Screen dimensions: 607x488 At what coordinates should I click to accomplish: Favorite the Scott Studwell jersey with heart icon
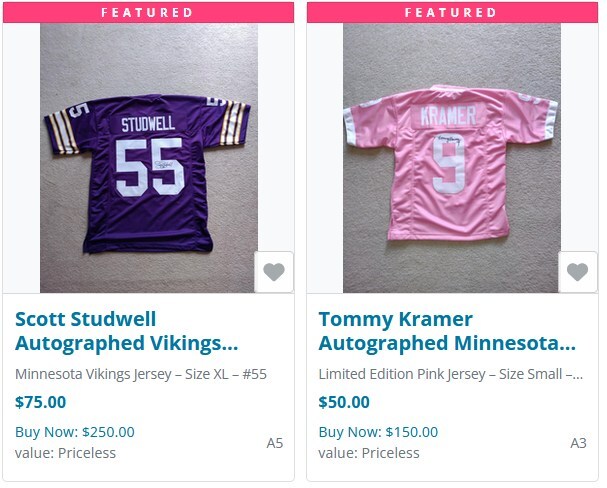click(274, 272)
